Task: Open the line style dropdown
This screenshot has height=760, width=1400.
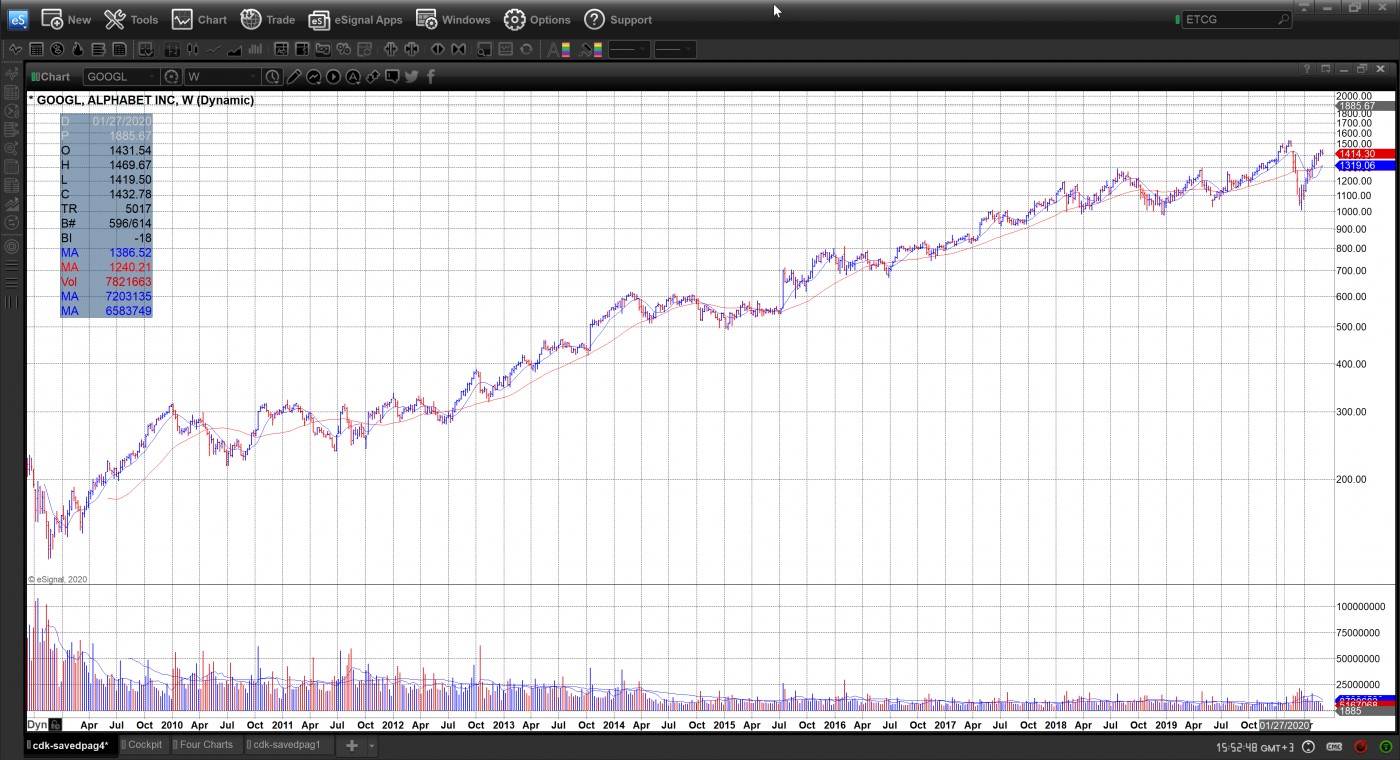Action: click(629, 49)
